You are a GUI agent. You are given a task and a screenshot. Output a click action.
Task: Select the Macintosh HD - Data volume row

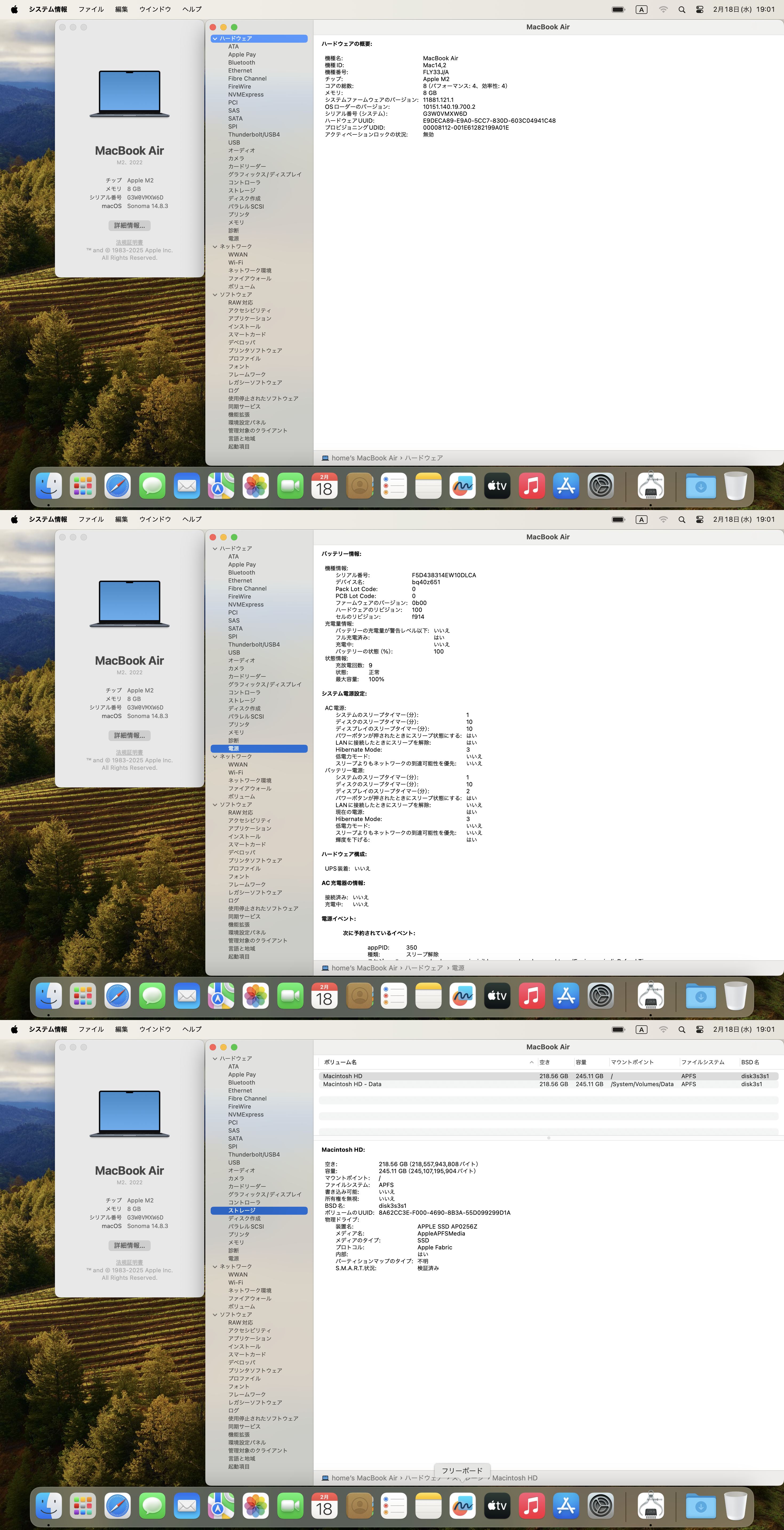click(x=352, y=1084)
